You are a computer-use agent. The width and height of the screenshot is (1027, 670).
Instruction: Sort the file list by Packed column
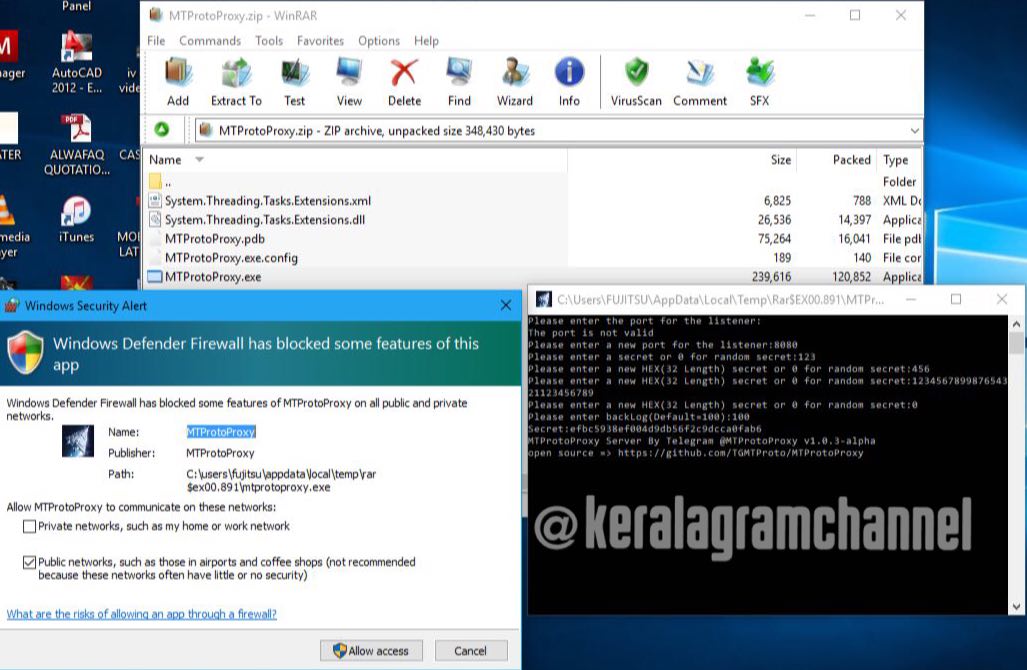(x=851, y=160)
